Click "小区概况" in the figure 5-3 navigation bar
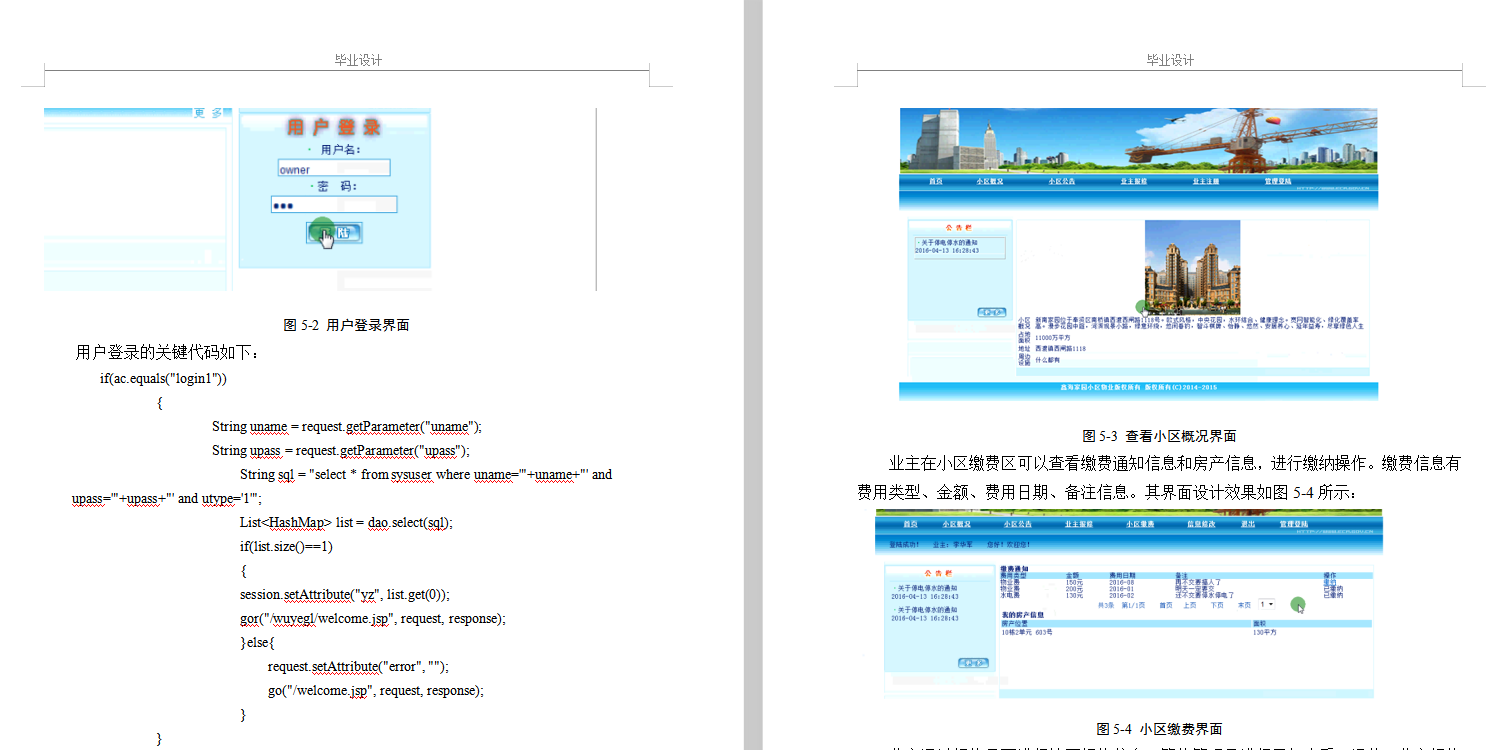1495x750 pixels. click(x=990, y=181)
